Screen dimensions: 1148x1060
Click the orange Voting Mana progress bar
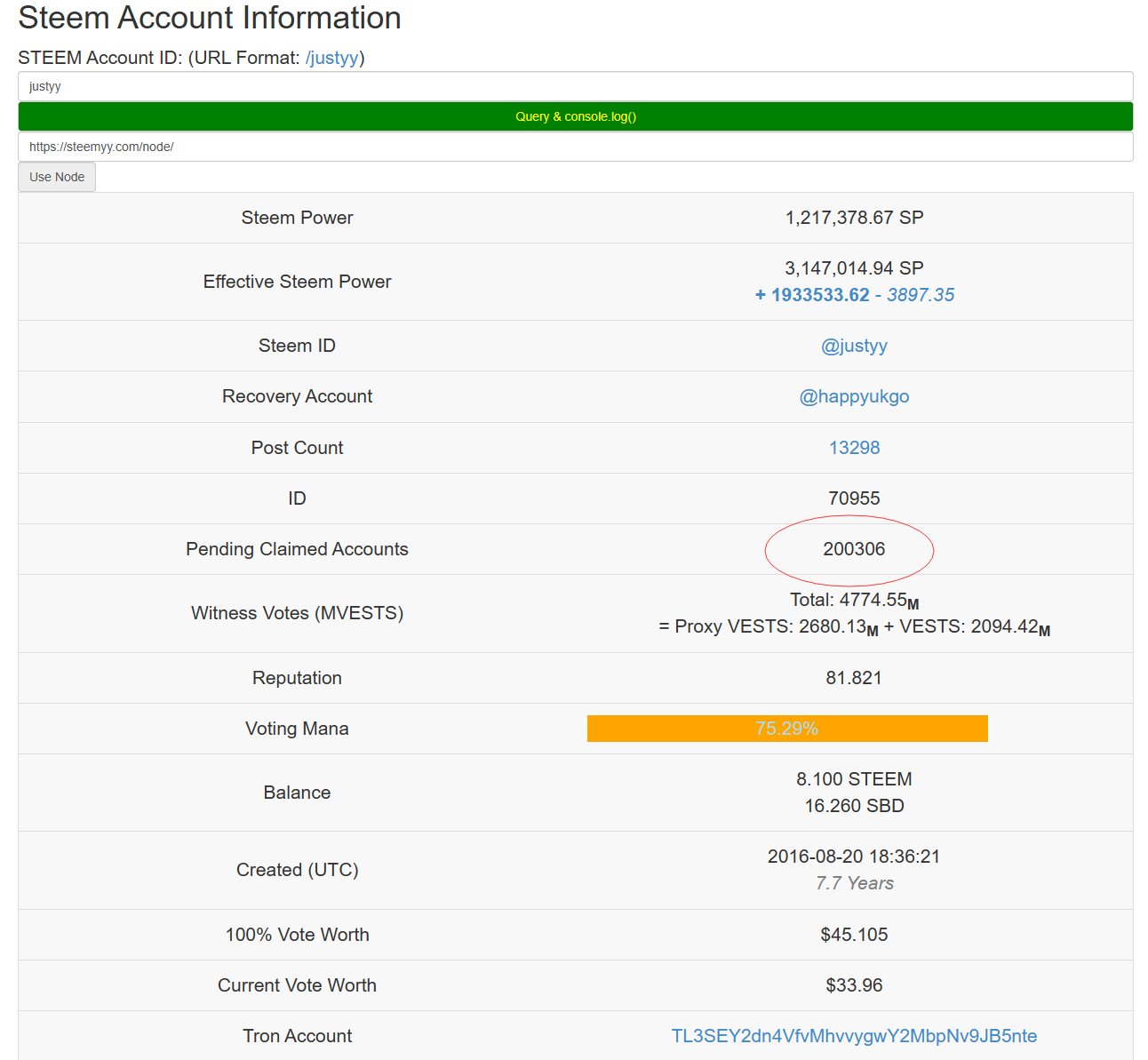(787, 729)
